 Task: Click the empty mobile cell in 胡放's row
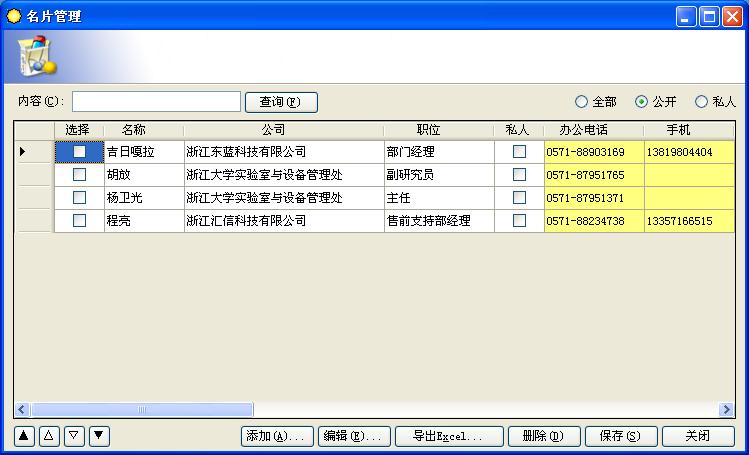[x=689, y=175]
